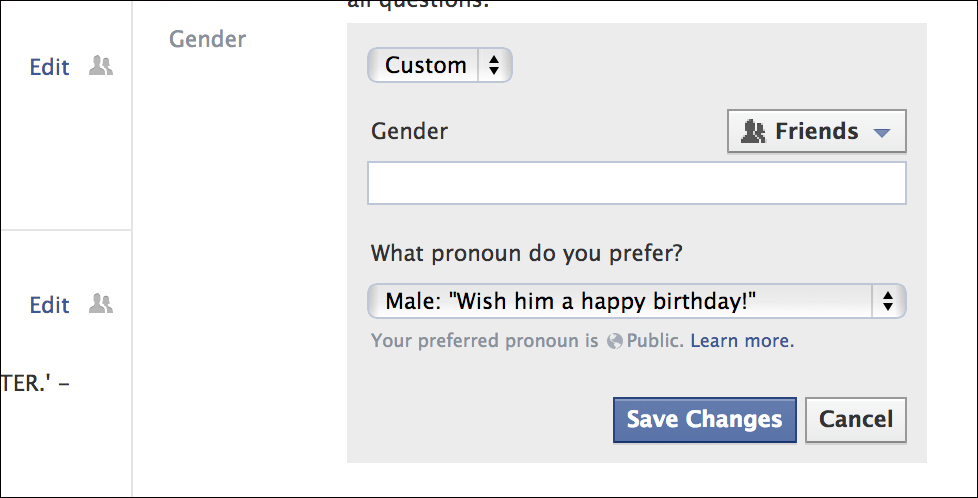This screenshot has height=498, width=978.
Task: Click the friends audience icon beside lower Edit
Action: (x=100, y=304)
